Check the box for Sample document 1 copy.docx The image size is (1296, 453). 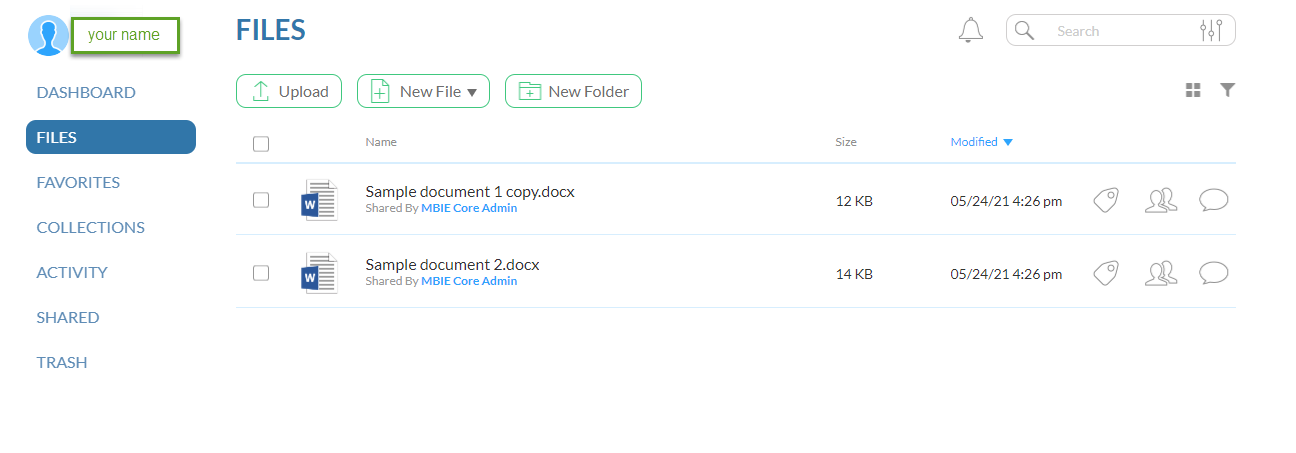click(261, 200)
